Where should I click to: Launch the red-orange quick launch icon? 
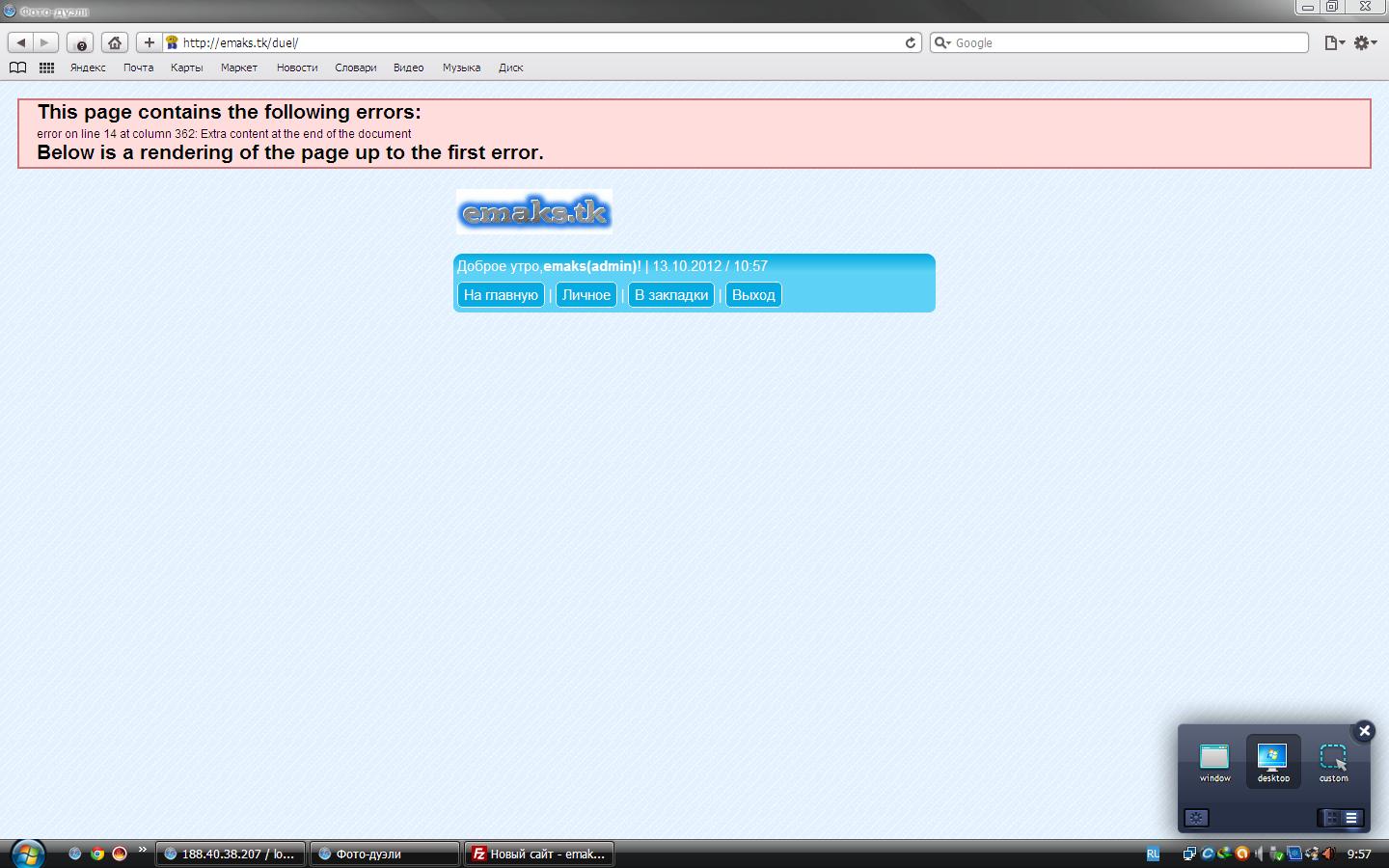click(120, 854)
